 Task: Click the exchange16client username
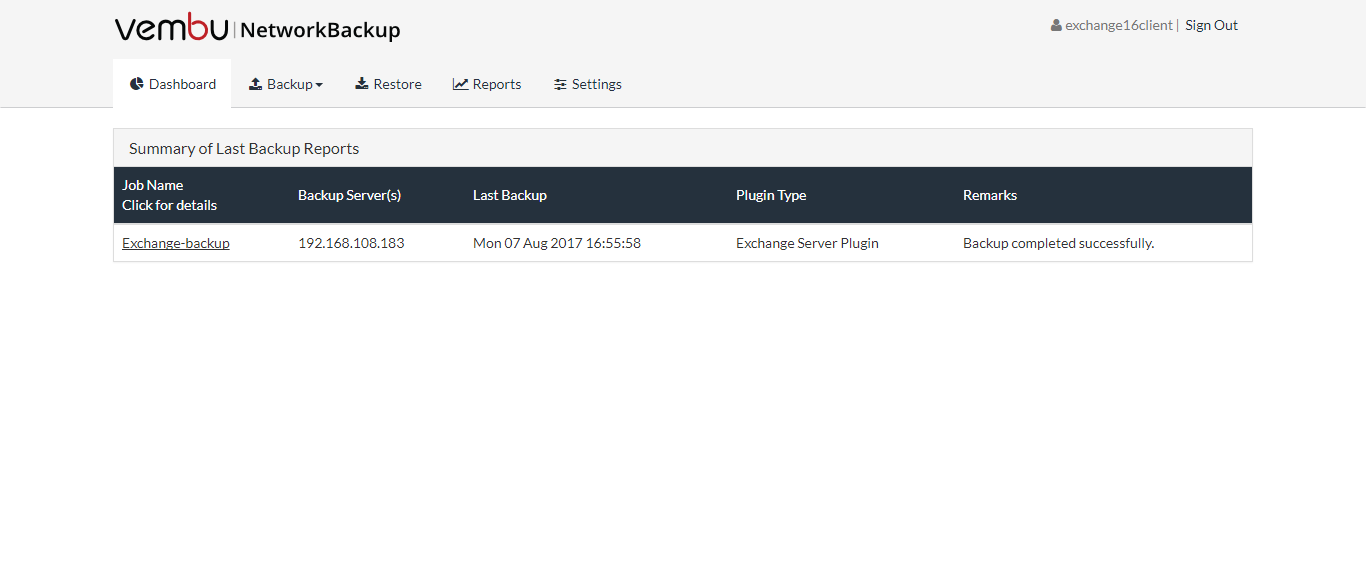click(x=1119, y=25)
